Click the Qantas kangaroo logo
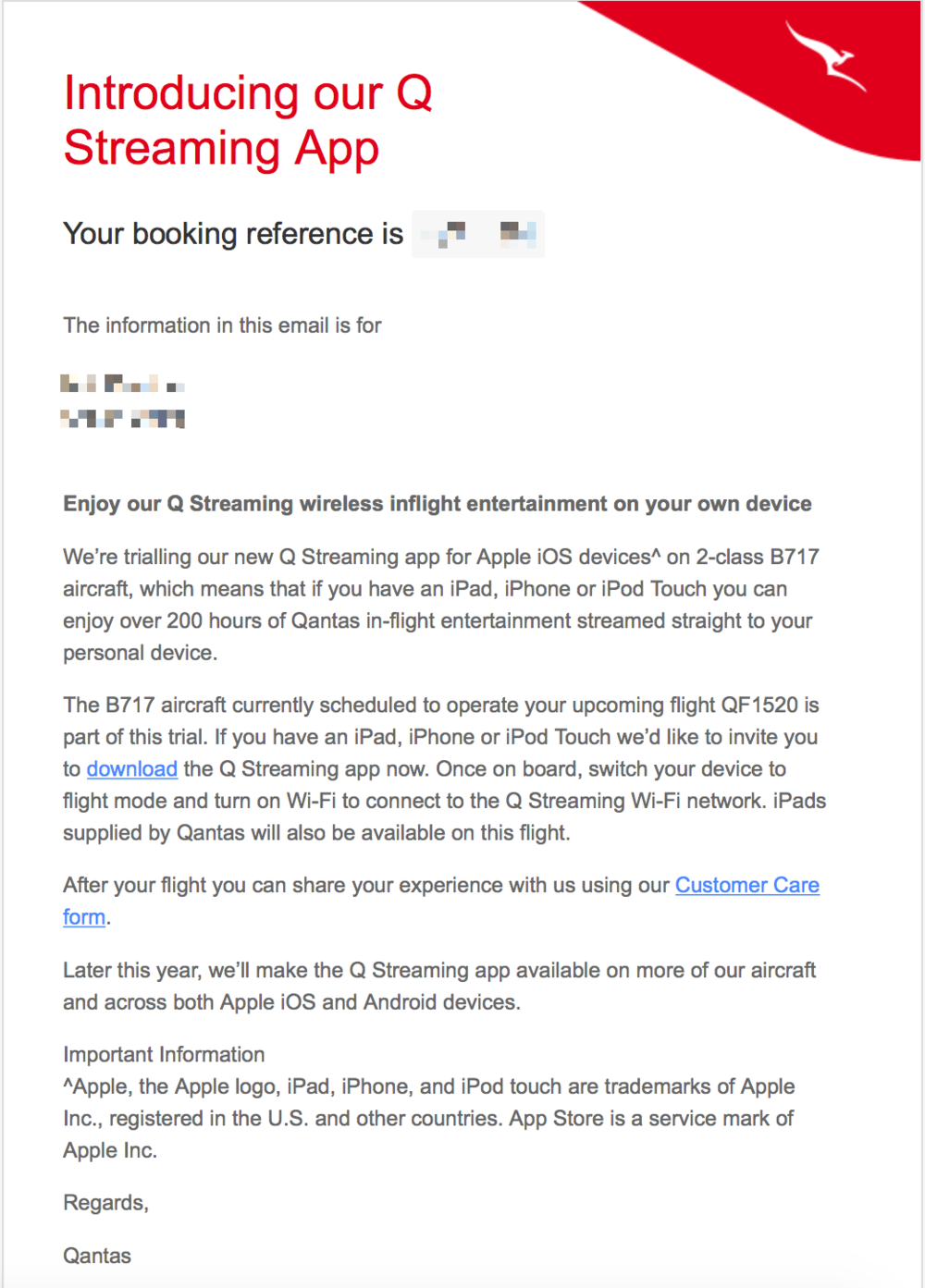The width and height of the screenshot is (925, 1288). pos(825,57)
